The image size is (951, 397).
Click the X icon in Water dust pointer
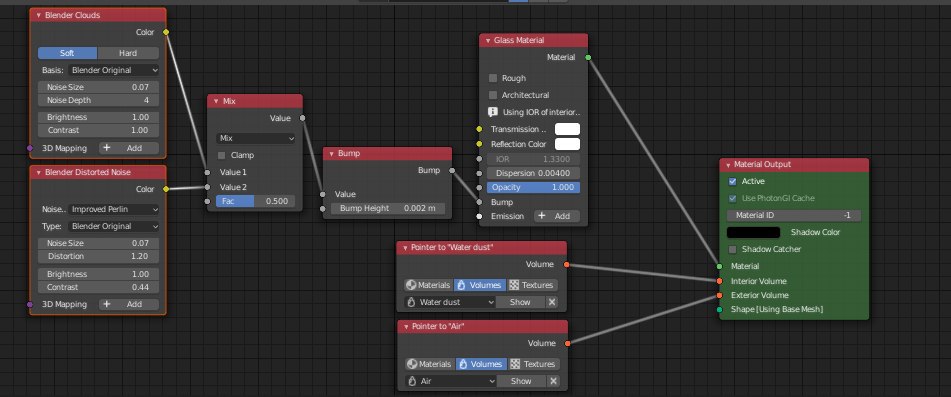click(x=552, y=302)
